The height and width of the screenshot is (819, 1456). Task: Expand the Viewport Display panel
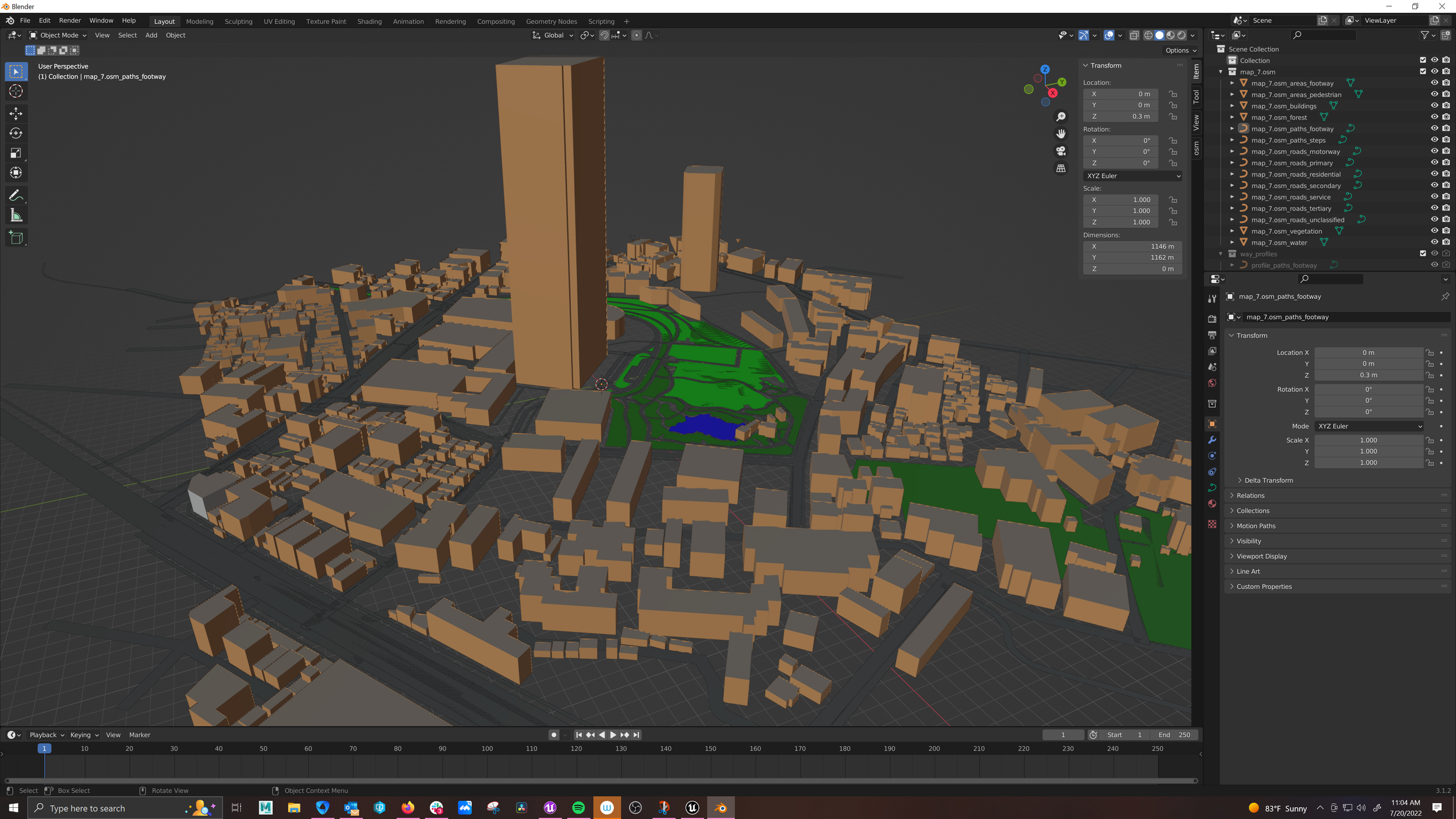click(1261, 556)
